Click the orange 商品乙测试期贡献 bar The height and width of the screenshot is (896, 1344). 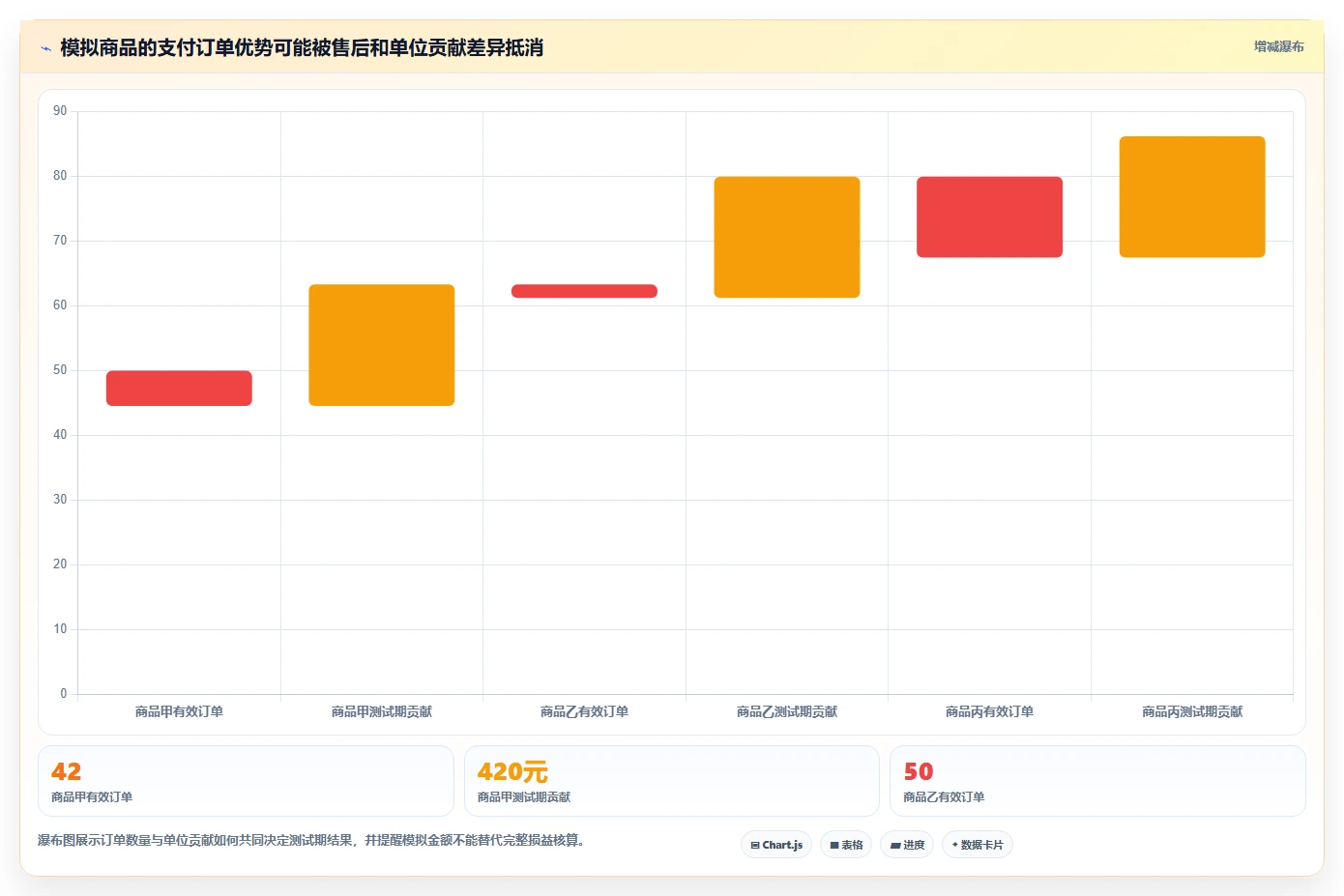tap(787, 237)
